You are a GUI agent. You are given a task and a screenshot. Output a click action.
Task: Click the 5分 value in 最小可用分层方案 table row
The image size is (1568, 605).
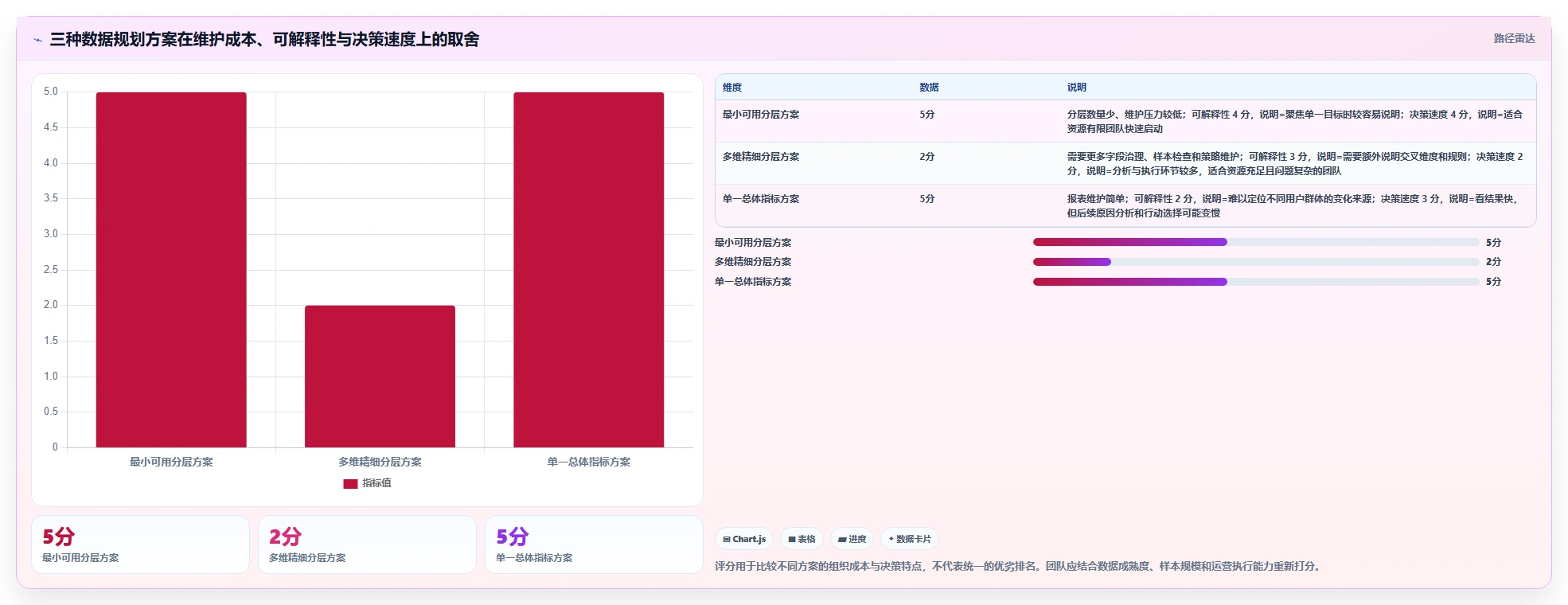[x=927, y=115]
